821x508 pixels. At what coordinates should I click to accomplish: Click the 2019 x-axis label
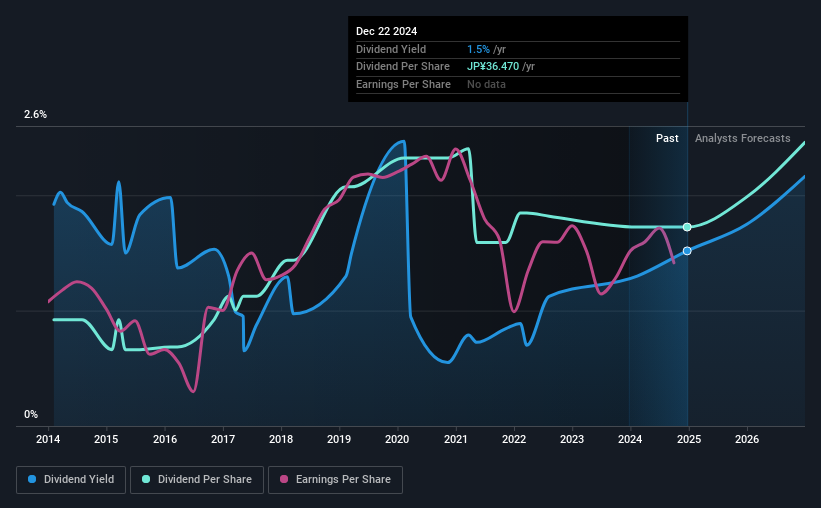tap(339, 439)
